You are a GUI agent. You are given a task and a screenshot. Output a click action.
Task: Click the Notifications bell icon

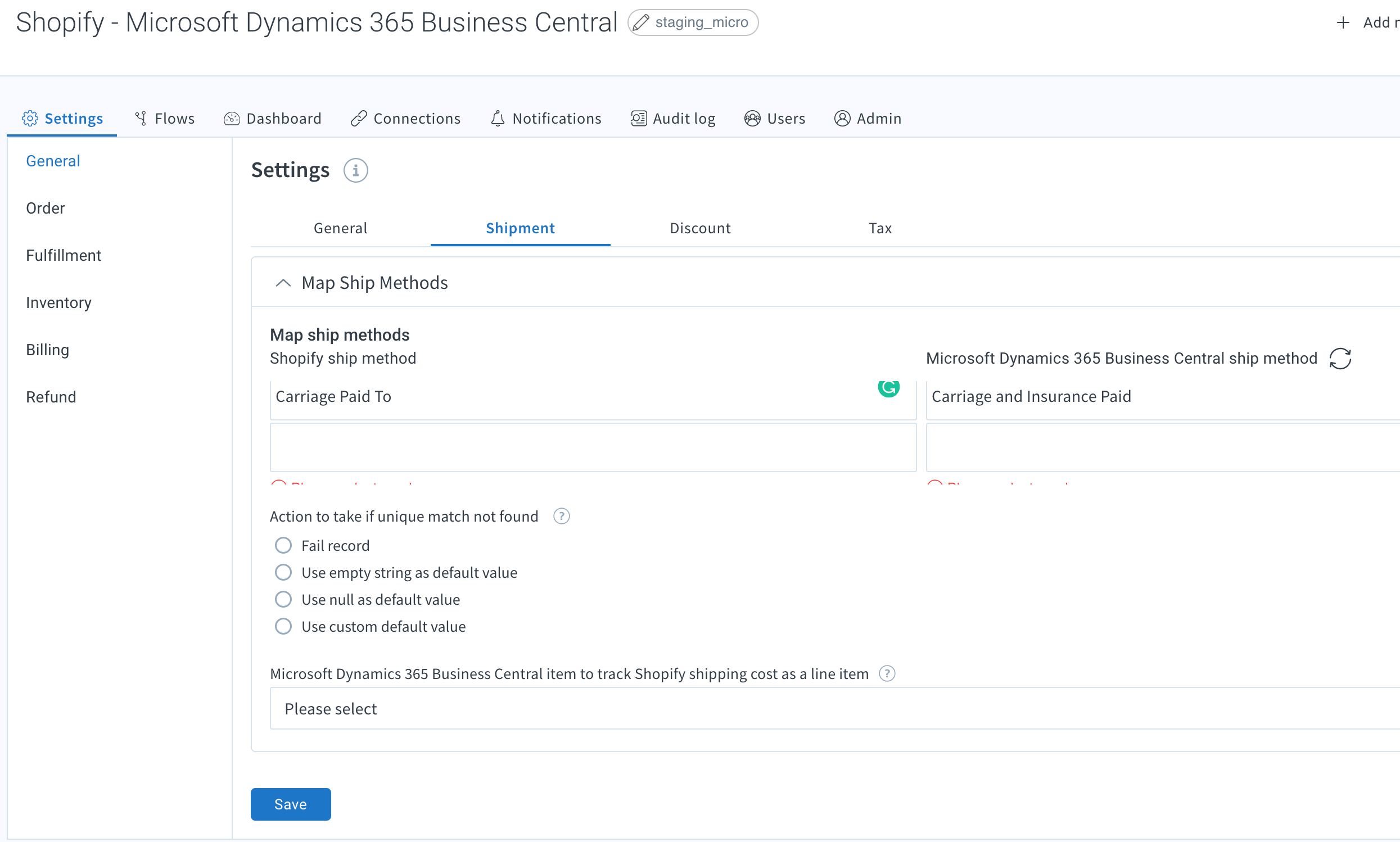[x=498, y=118]
